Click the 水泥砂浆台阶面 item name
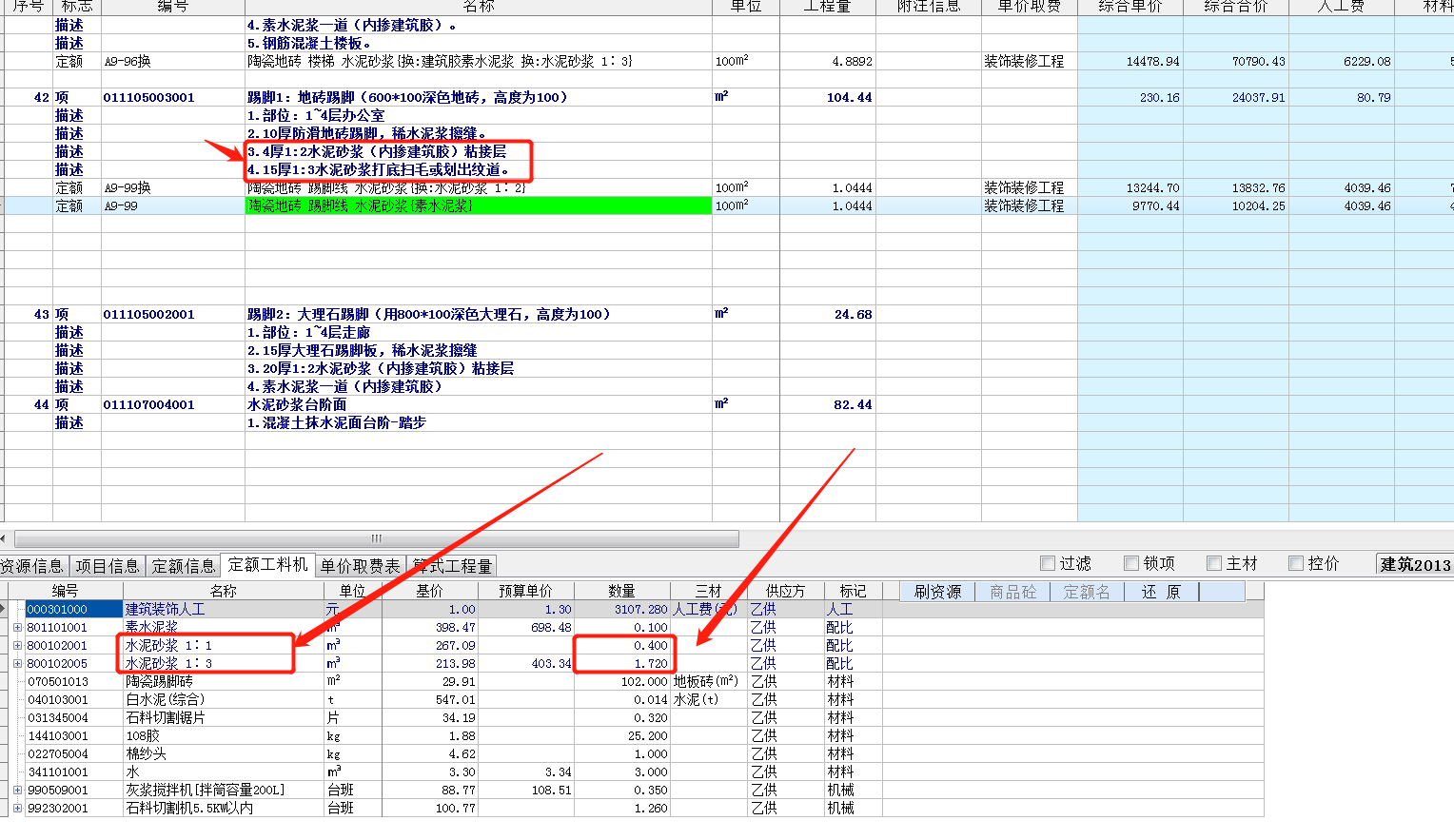This screenshot has height=840, width=1454. tap(297, 404)
